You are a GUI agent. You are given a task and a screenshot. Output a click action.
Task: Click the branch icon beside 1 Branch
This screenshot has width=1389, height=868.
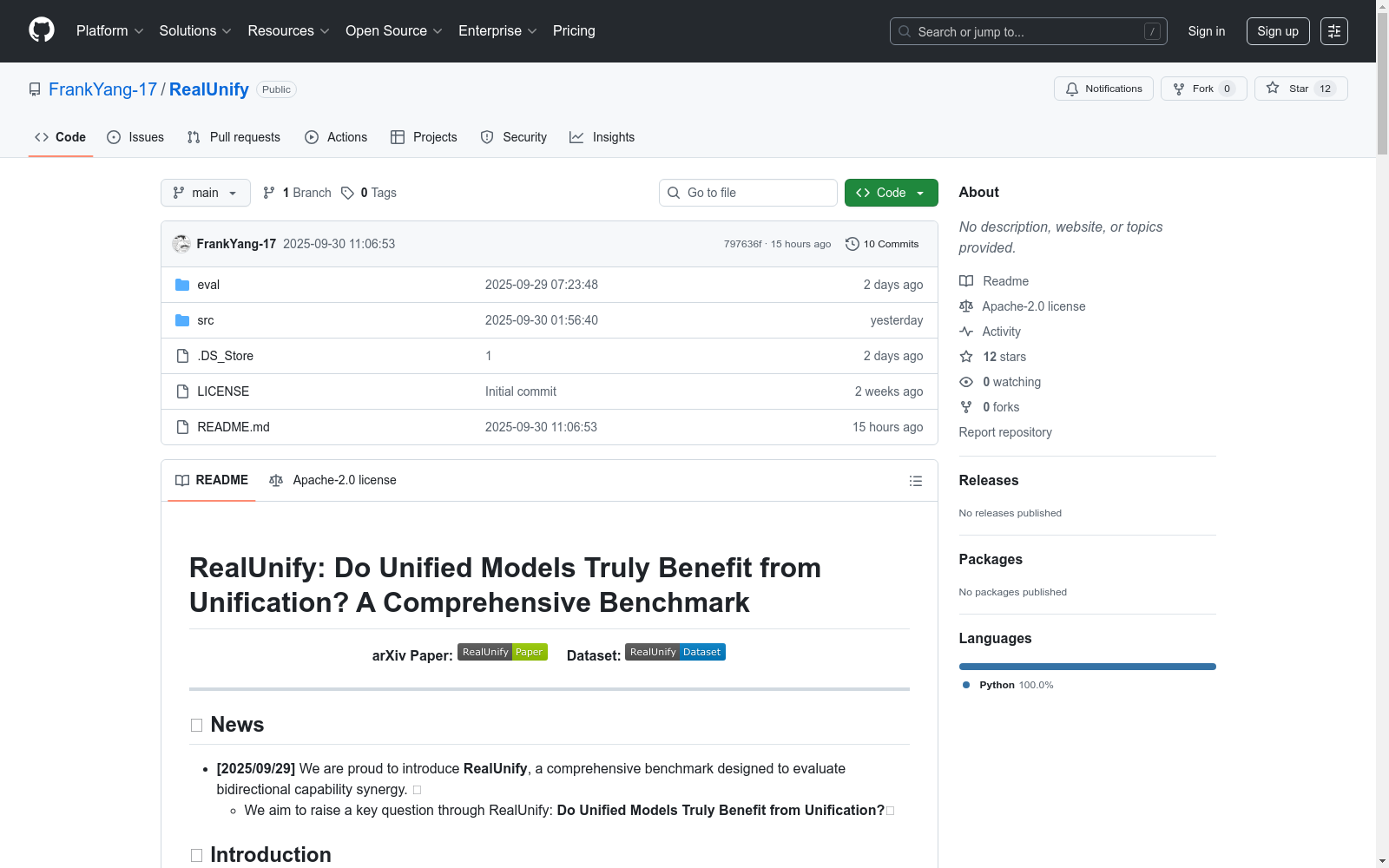tap(269, 193)
